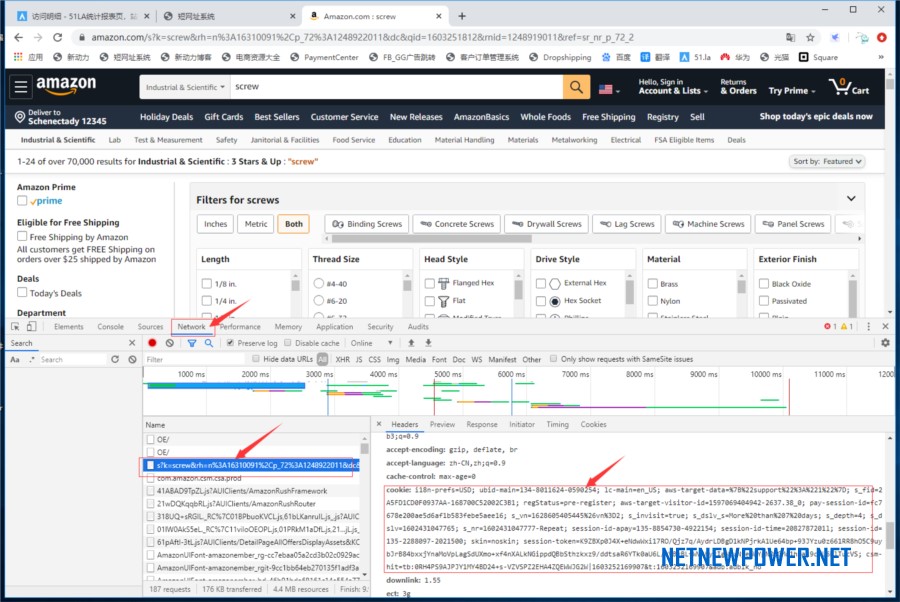The image size is (900, 602).
Task: Refresh the DevTools search results
Action: tap(115, 359)
